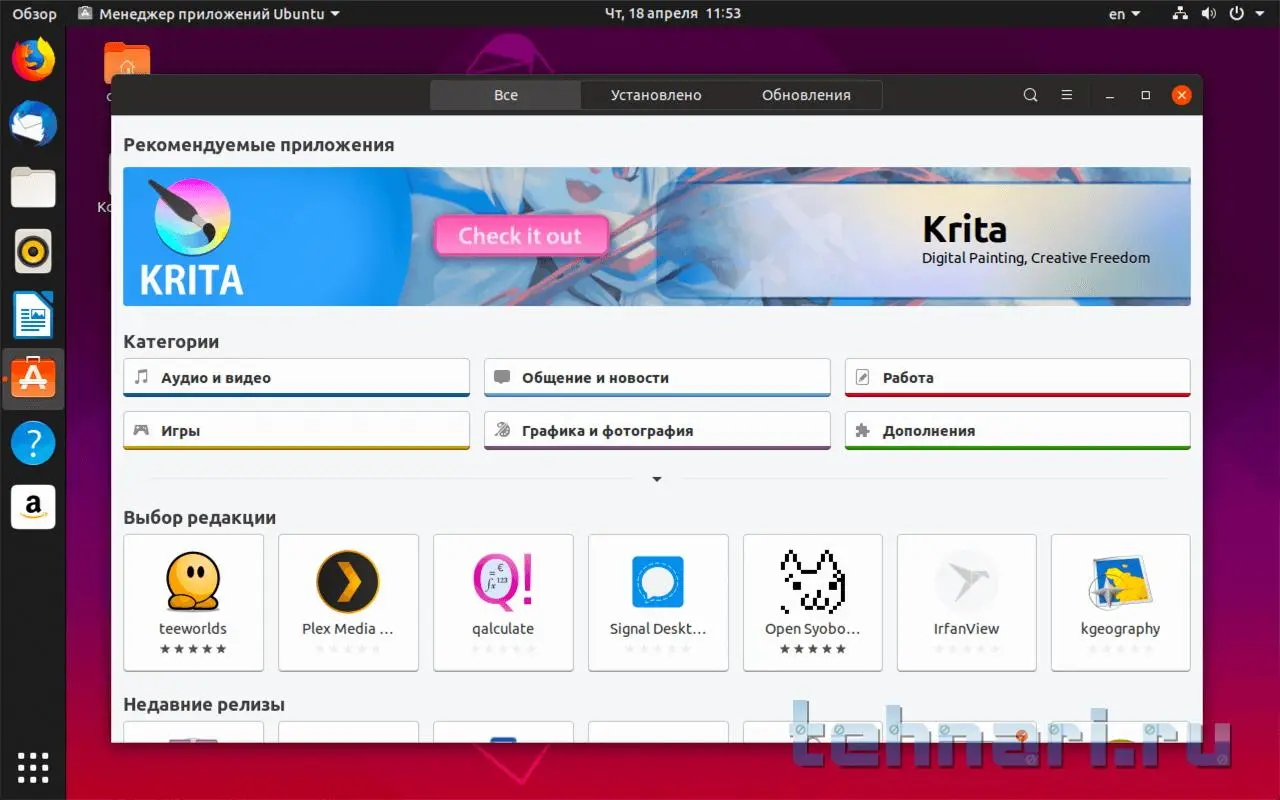Open Менеджер приложений Ubuntu app menu
This screenshot has width=1280, height=800.
208,14
